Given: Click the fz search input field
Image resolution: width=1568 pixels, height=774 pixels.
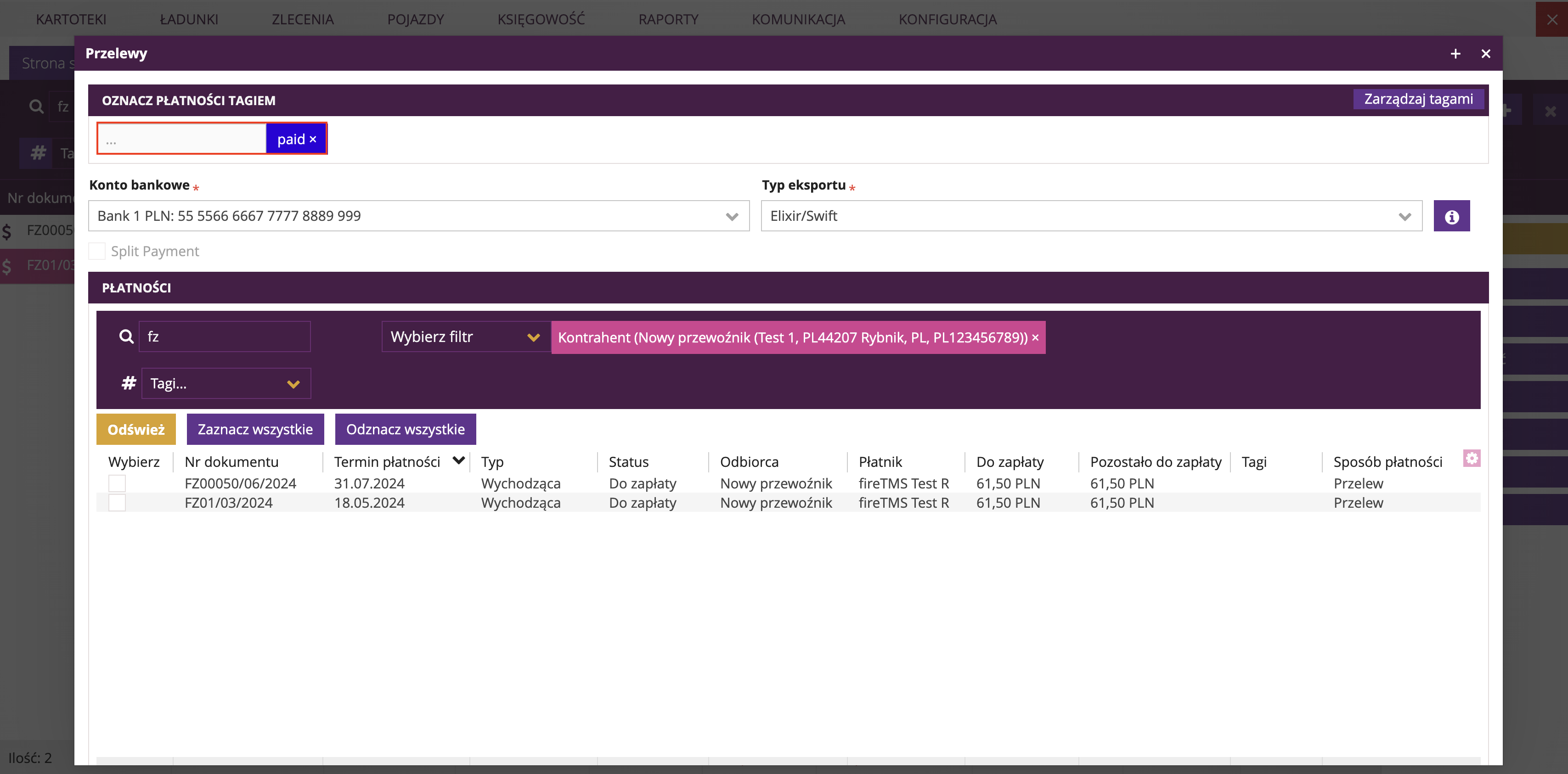Looking at the screenshot, I should (x=225, y=337).
